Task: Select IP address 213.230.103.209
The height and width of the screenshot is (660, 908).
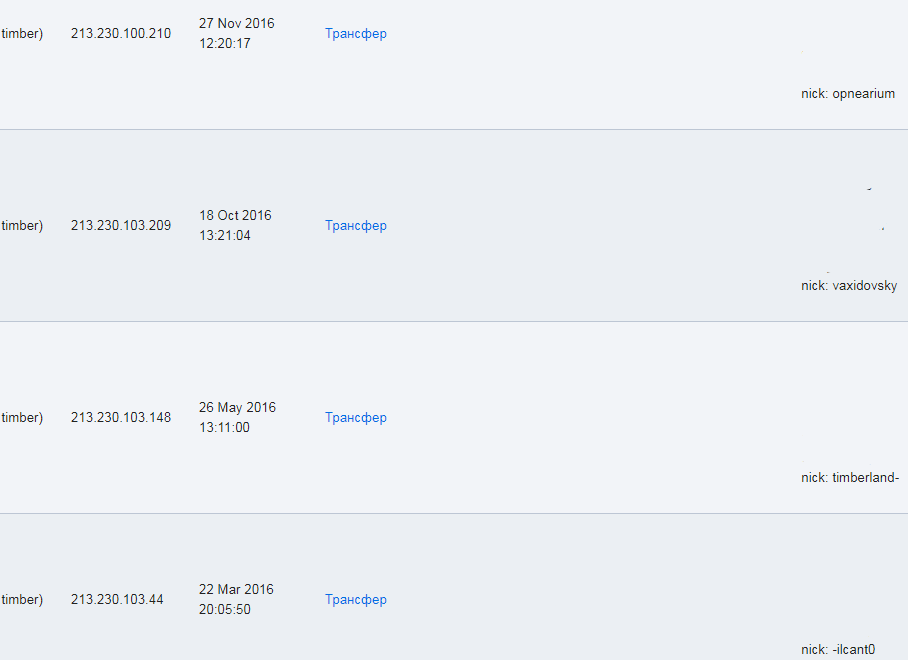Action: coord(121,226)
